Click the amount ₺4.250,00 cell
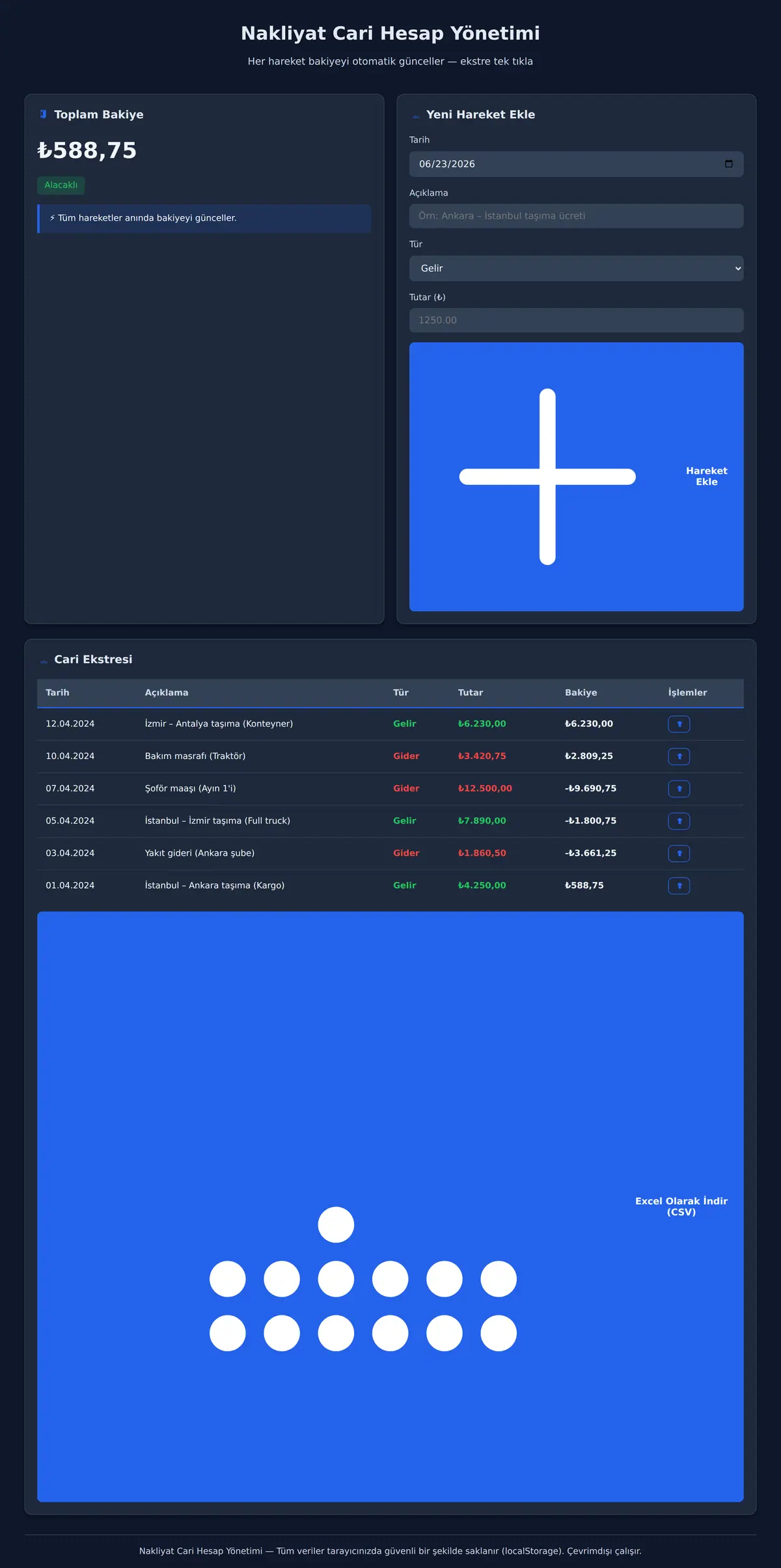Image resolution: width=781 pixels, height=1568 pixels. tap(482, 885)
